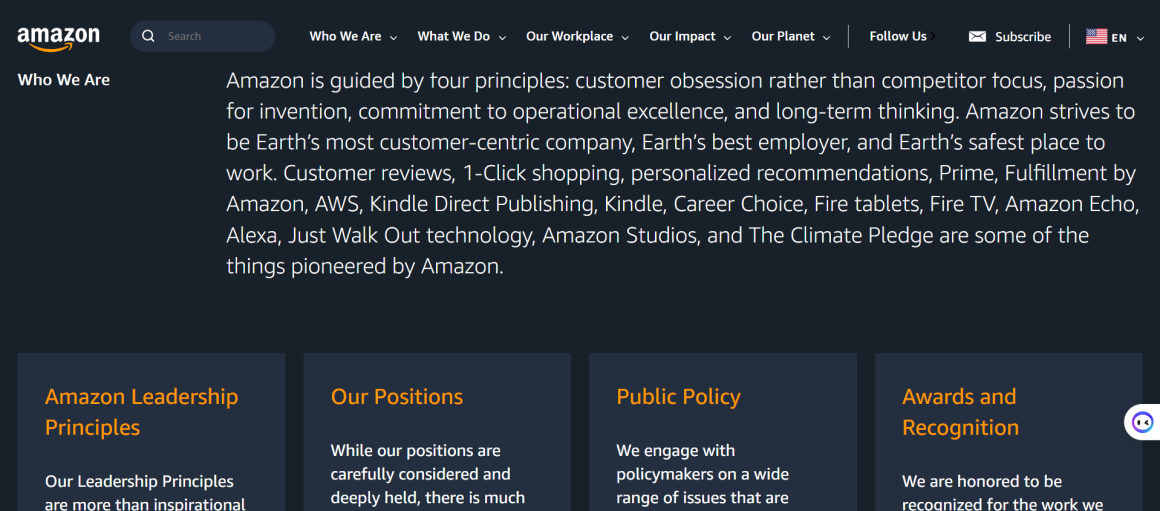
Task: Open the Our Positions card heading
Action: (397, 397)
